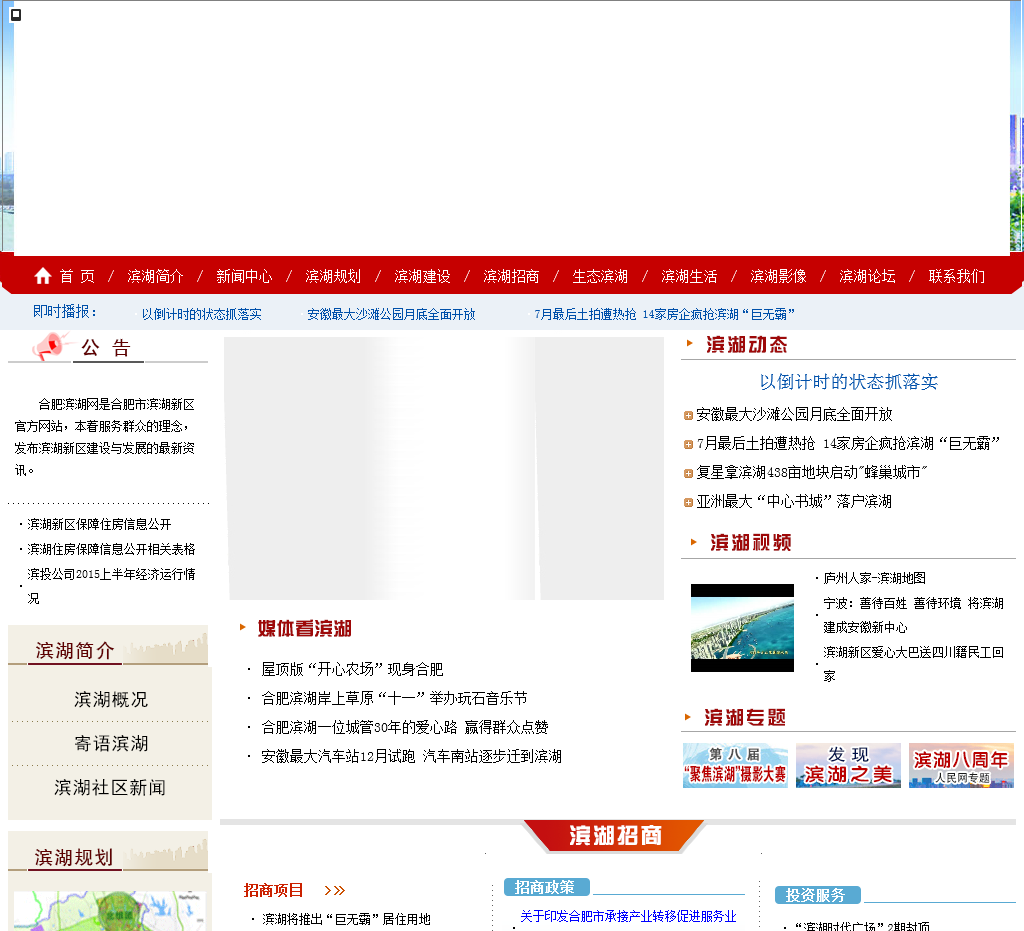
Task: Click the 滨湖规划 map thumbnail
Action: point(110,911)
